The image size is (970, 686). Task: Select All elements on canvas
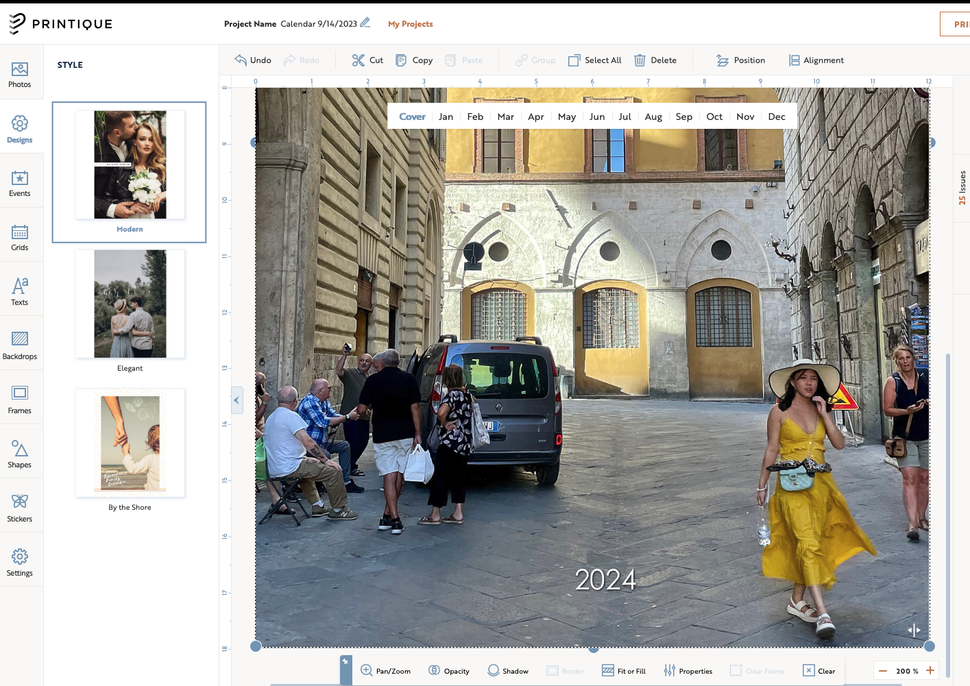click(595, 60)
